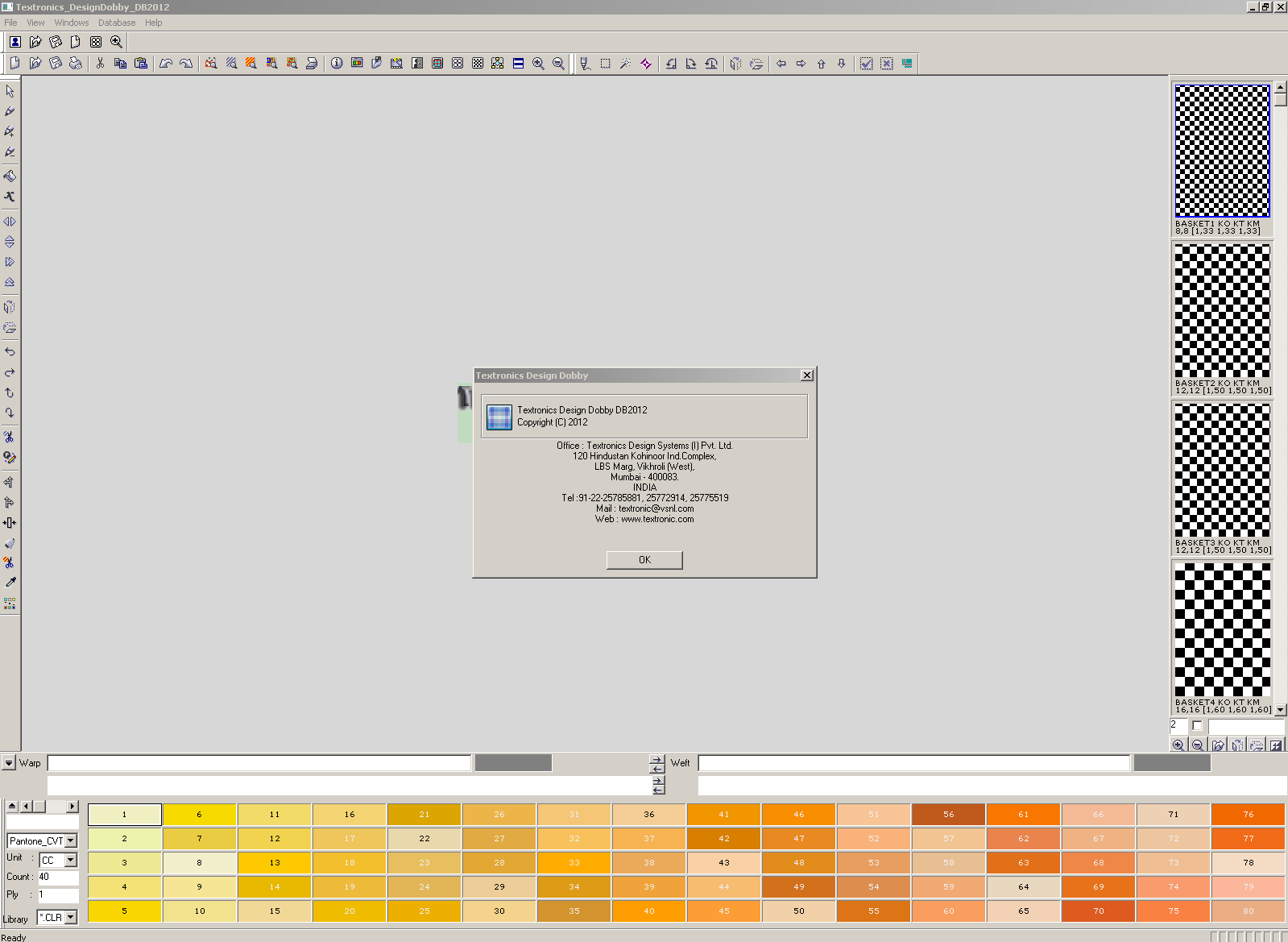
Task: Open the Pantone_CVT palette dropdown
Action: pyautogui.click(x=71, y=840)
